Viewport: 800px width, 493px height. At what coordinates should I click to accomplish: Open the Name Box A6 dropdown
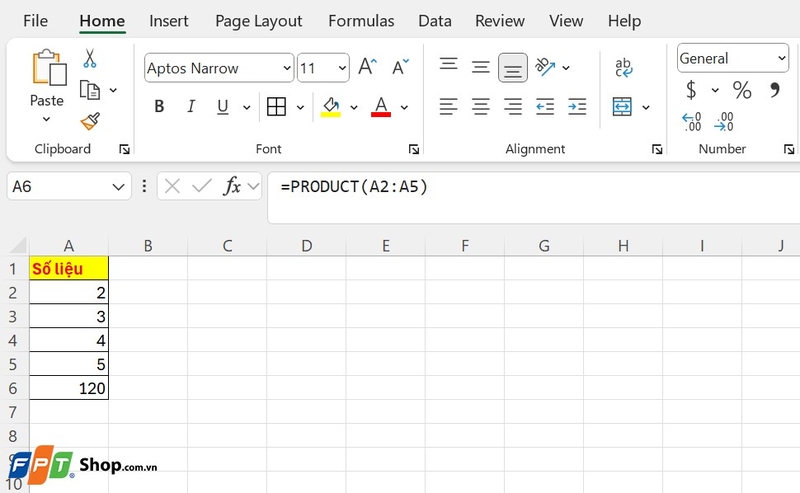[x=118, y=187]
